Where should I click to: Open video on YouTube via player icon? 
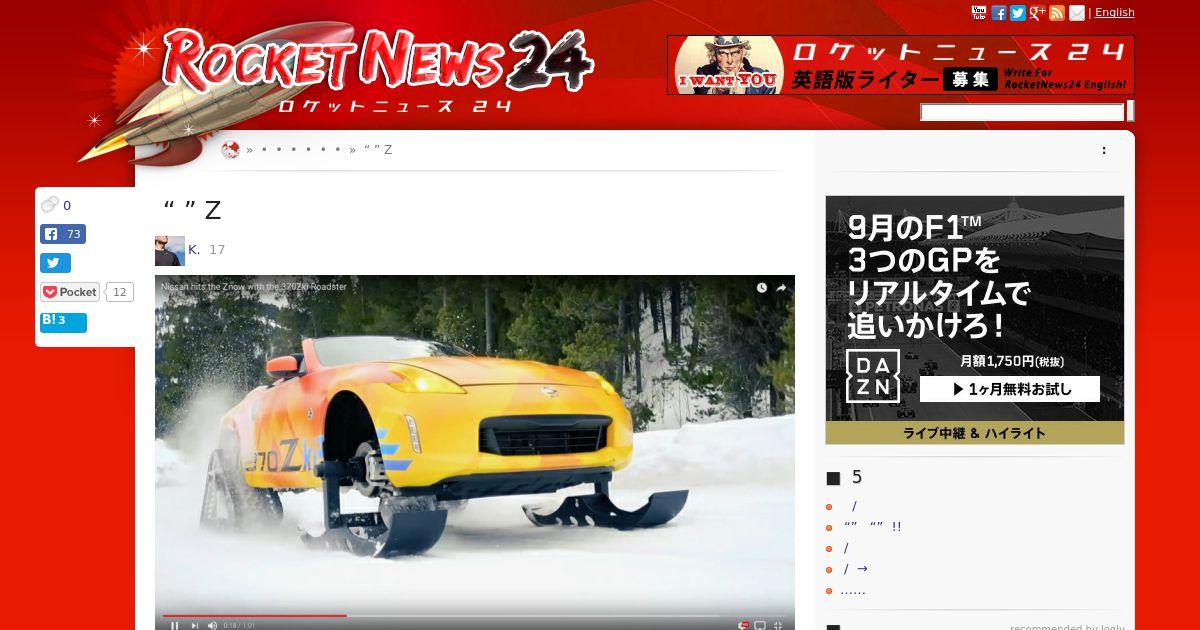pyautogui.click(x=760, y=626)
